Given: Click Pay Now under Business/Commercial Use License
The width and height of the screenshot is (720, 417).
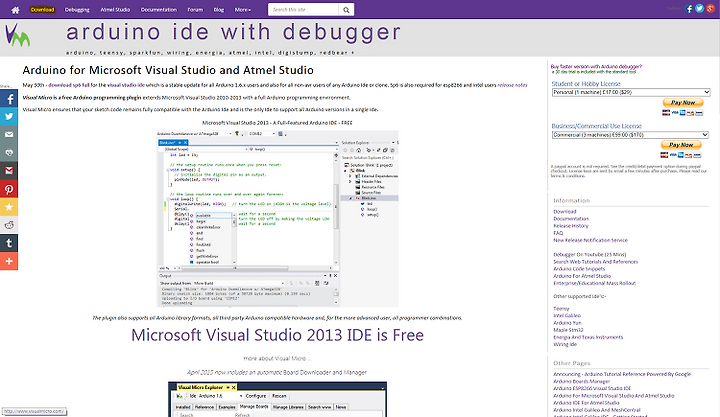Looking at the screenshot, I should (681, 145).
